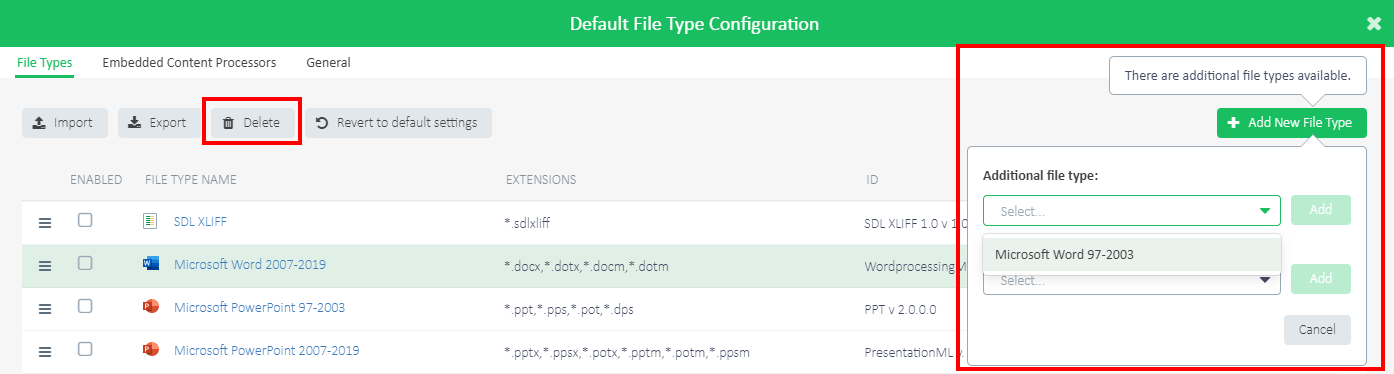This screenshot has width=1394, height=374.
Task: Open the General tab
Action: pyautogui.click(x=328, y=62)
